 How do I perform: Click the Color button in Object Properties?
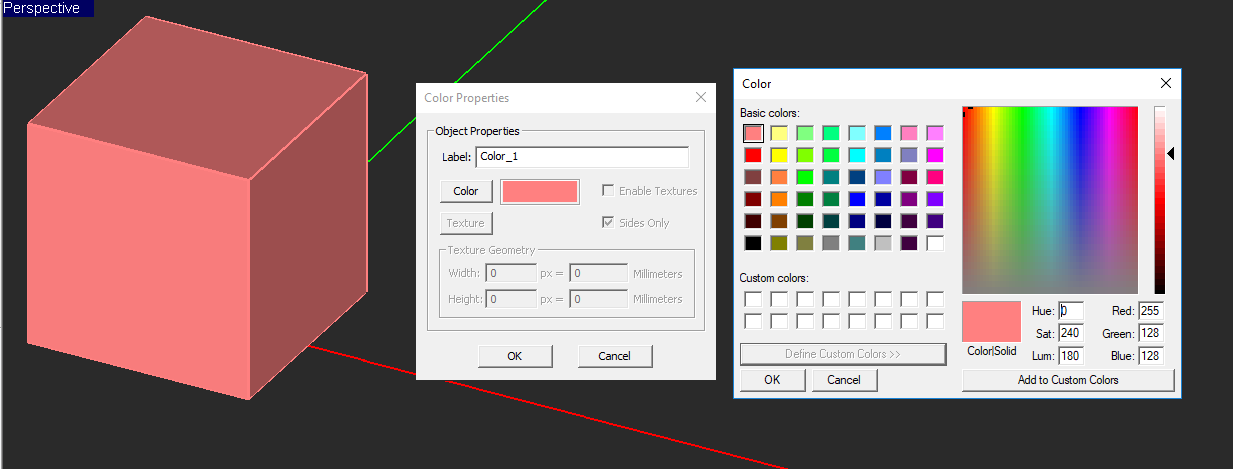[466, 191]
